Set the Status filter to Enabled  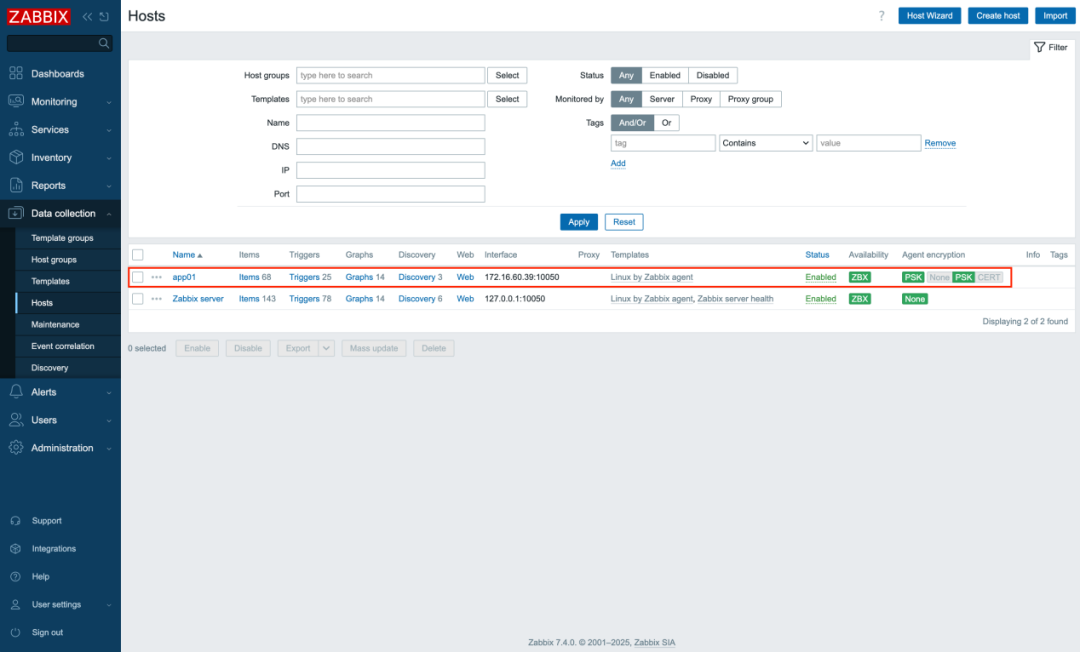pos(665,75)
